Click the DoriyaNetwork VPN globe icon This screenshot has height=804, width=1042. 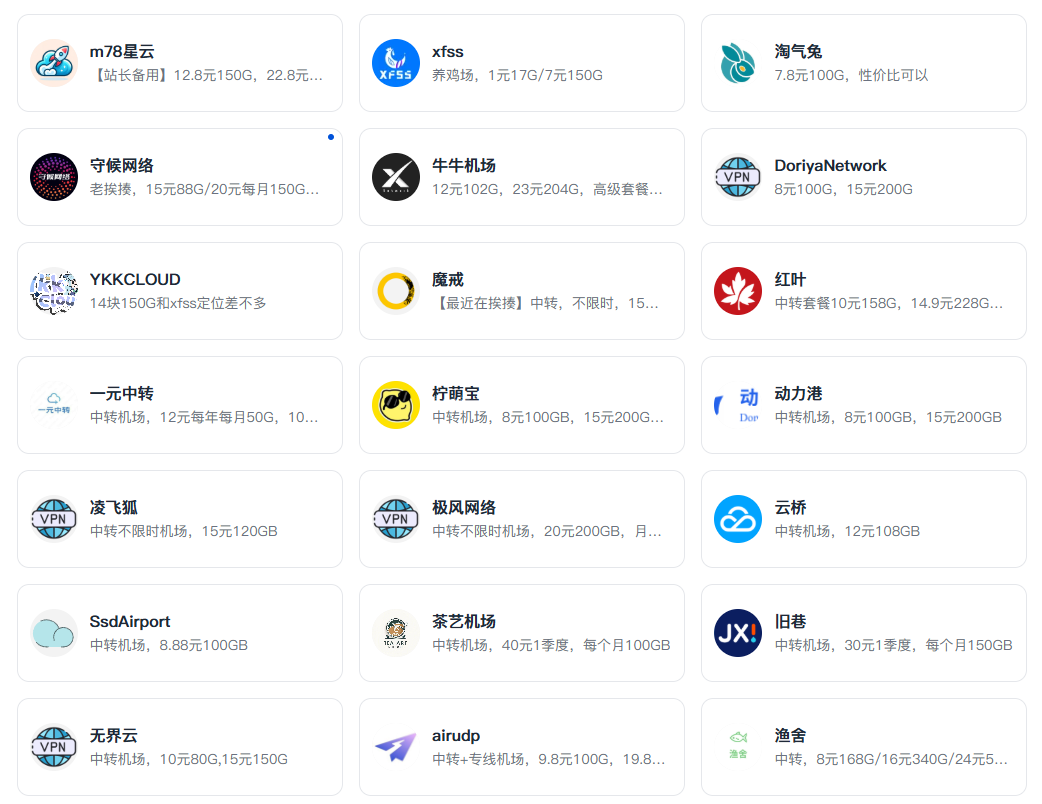(738, 177)
